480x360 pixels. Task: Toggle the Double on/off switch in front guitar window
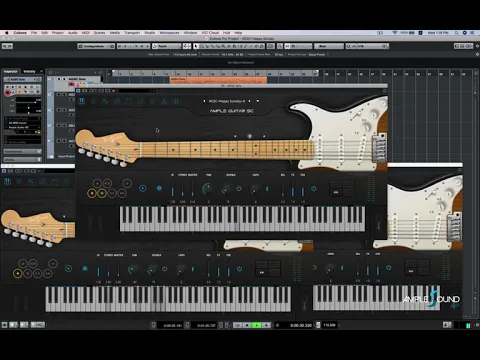pyautogui.click(x=239, y=189)
